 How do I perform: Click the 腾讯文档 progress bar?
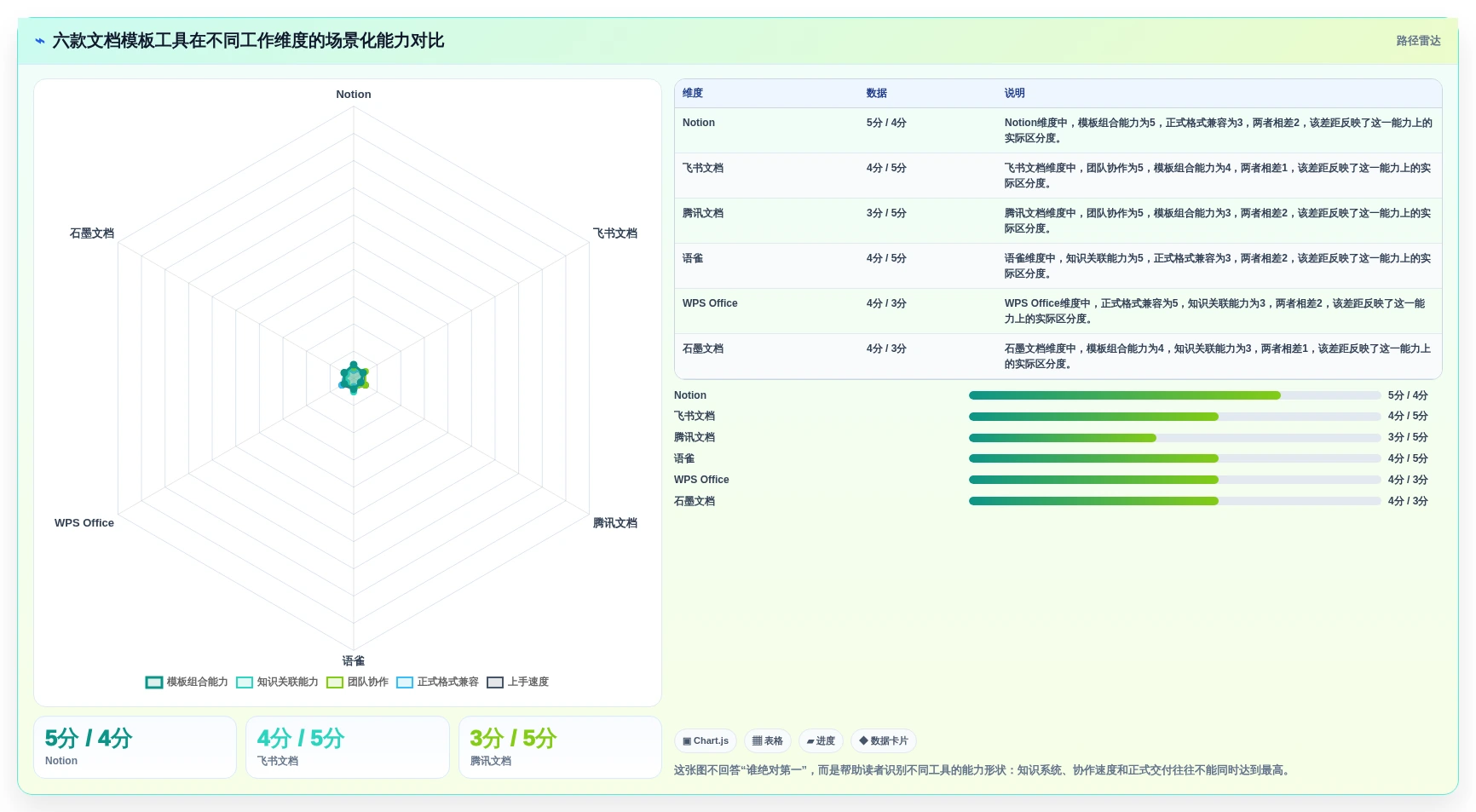pyautogui.click(x=1174, y=438)
